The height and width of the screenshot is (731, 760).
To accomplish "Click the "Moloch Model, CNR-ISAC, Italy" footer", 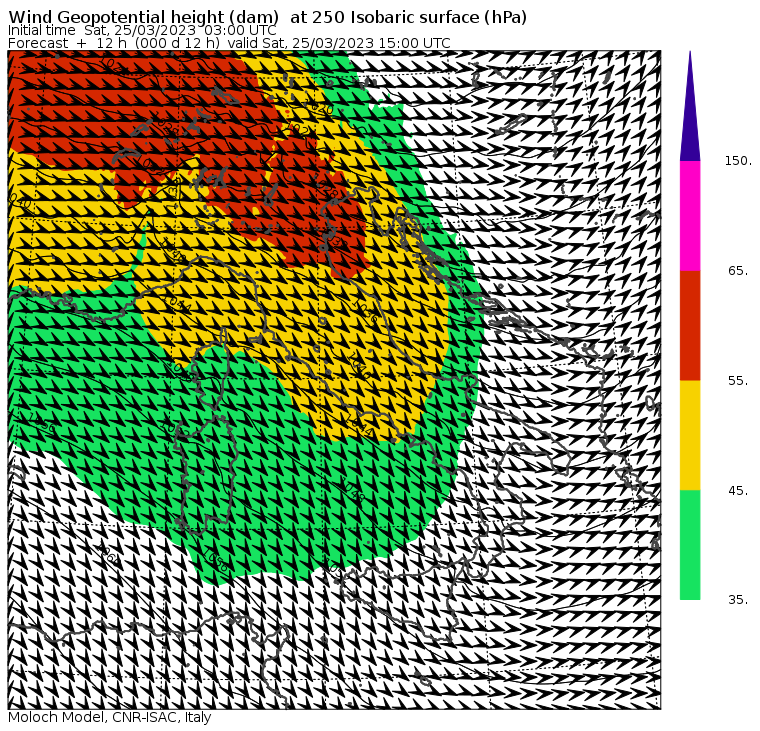I will 110,717.
